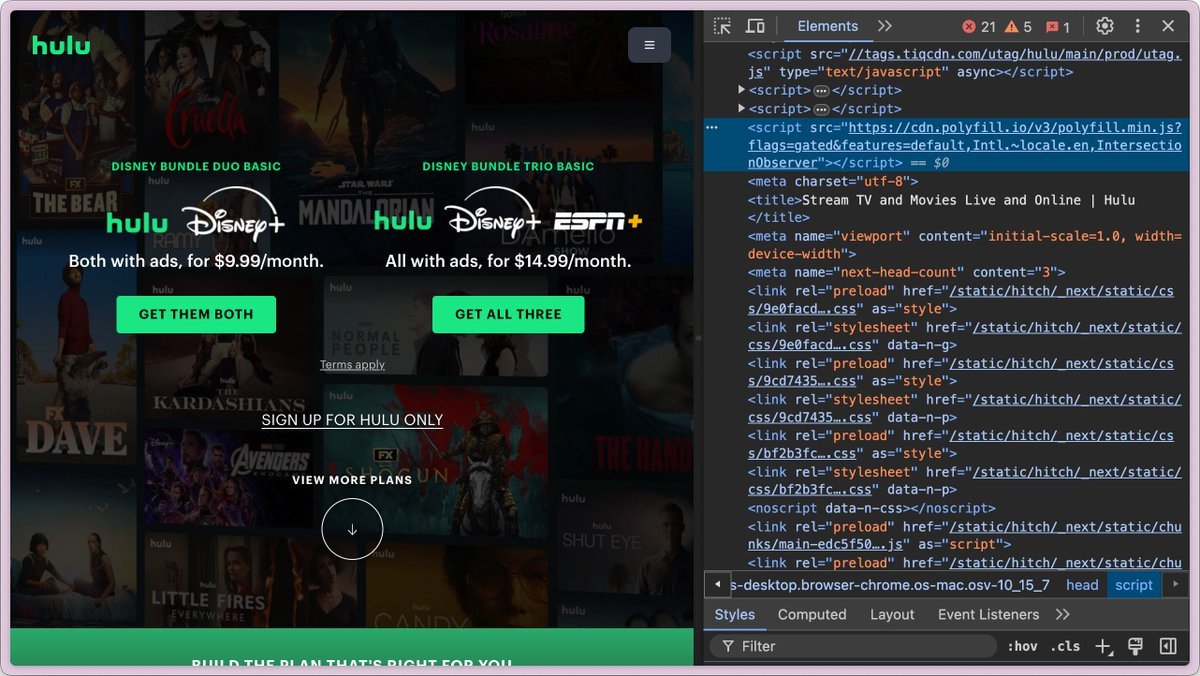Toggle the device toolbar emulation icon
1200x676 pixels.
(755, 27)
